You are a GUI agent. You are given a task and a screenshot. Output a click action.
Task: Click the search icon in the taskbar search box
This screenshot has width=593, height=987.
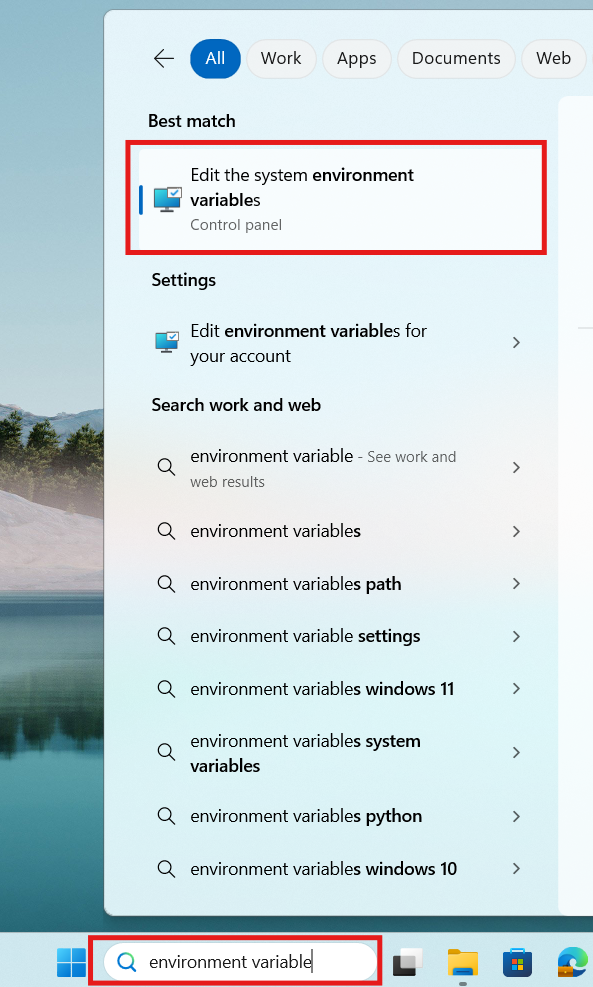click(126, 961)
